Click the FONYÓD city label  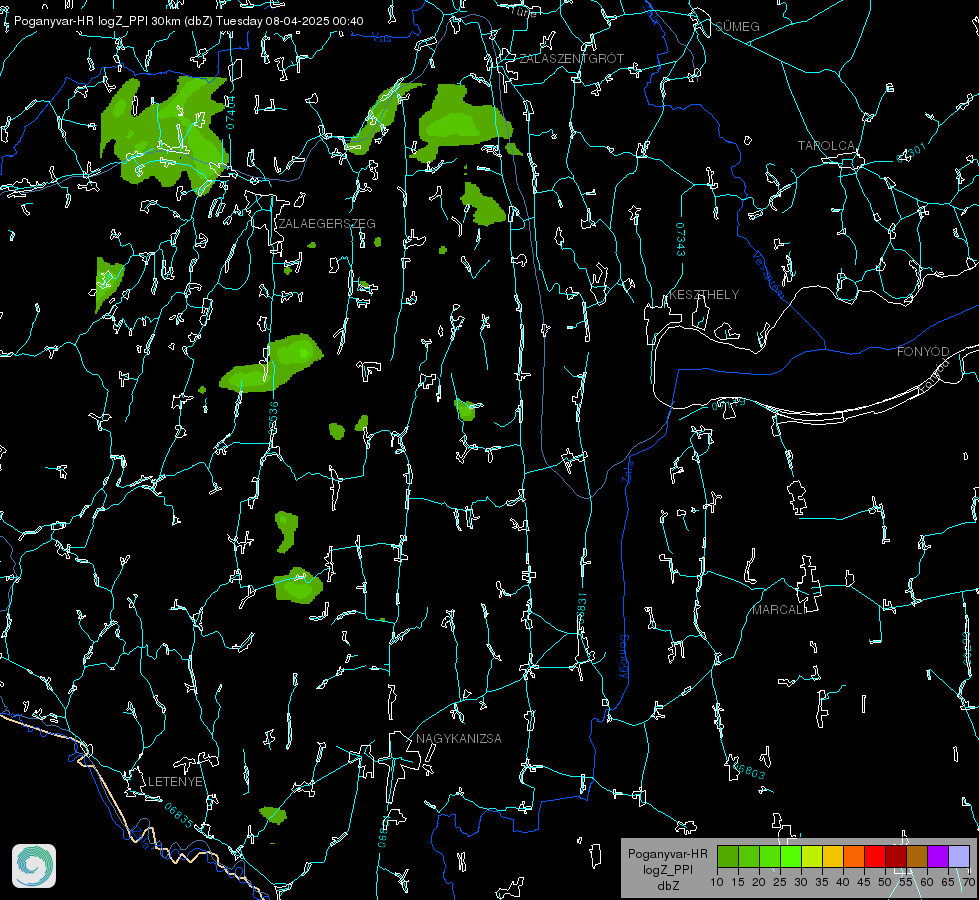pyautogui.click(x=923, y=352)
